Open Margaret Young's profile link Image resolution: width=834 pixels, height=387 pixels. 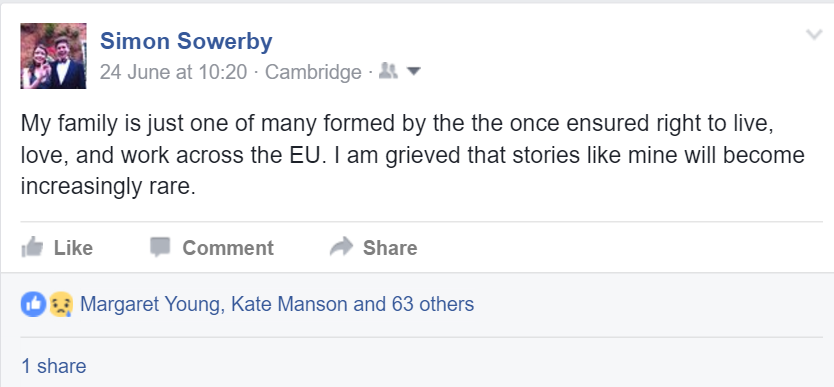click(149, 304)
